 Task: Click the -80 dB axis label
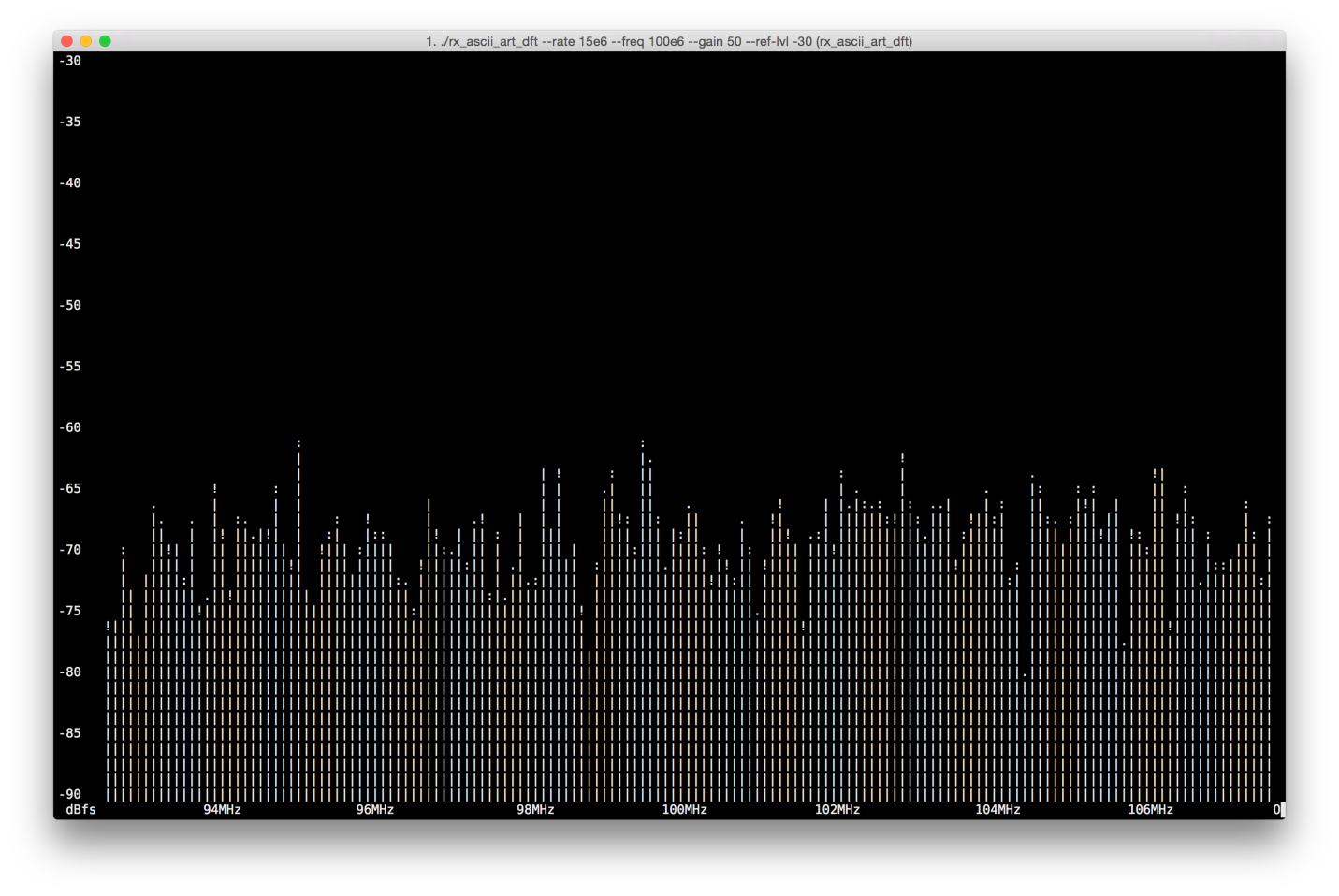click(70, 672)
